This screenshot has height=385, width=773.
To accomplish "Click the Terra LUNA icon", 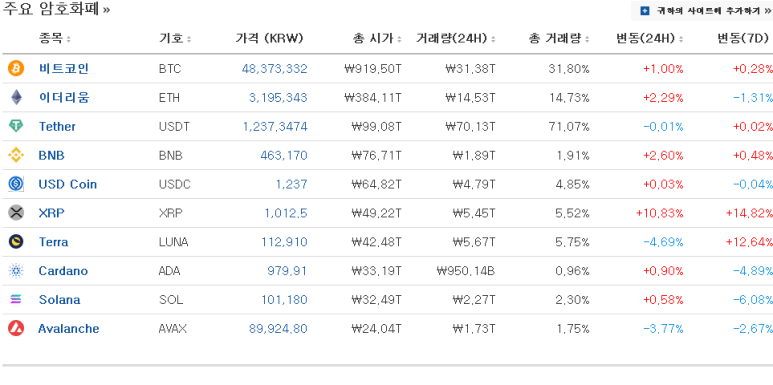I will tap(16, 242).
